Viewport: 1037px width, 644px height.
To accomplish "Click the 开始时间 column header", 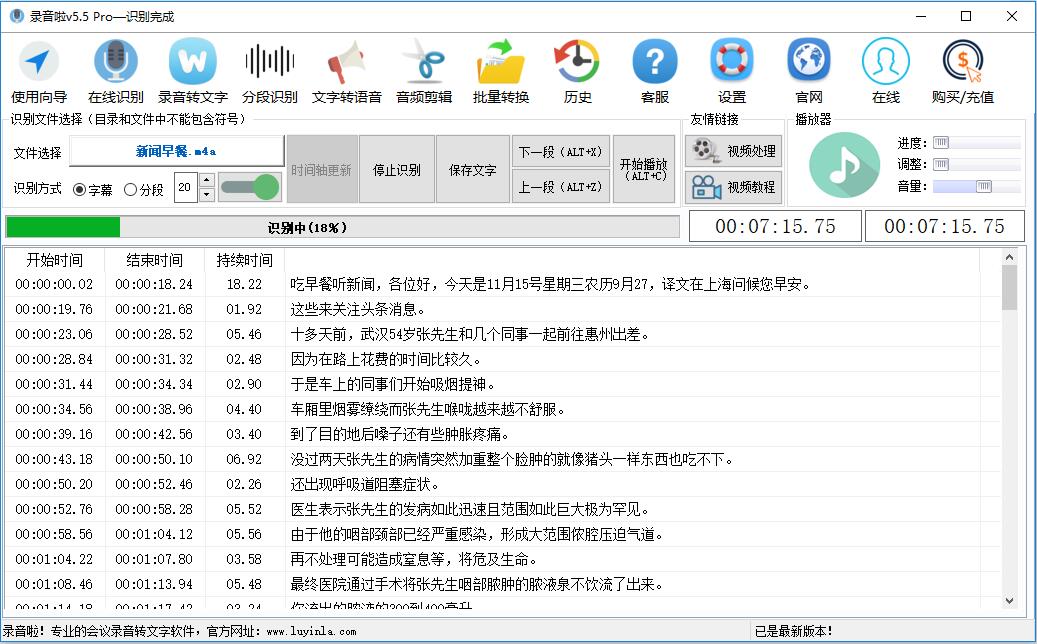I will (54, 260).
